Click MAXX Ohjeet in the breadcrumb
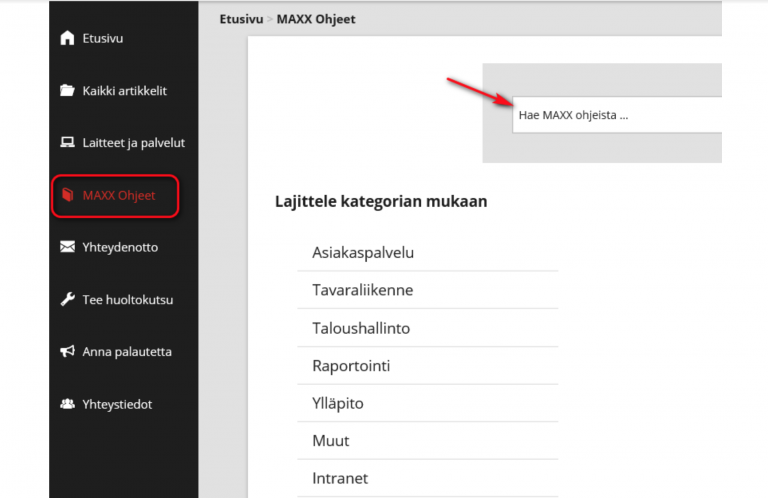Viewport: 768px width, 498px height. 316,19
